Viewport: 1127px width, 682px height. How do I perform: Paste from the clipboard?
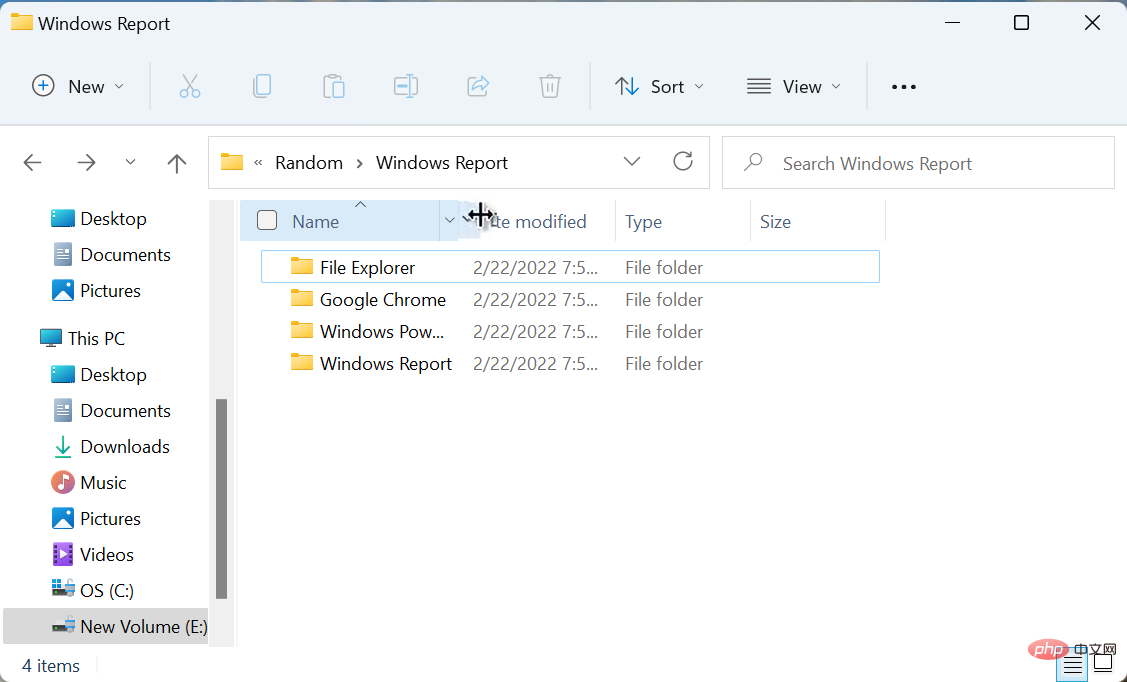[334, 86]
